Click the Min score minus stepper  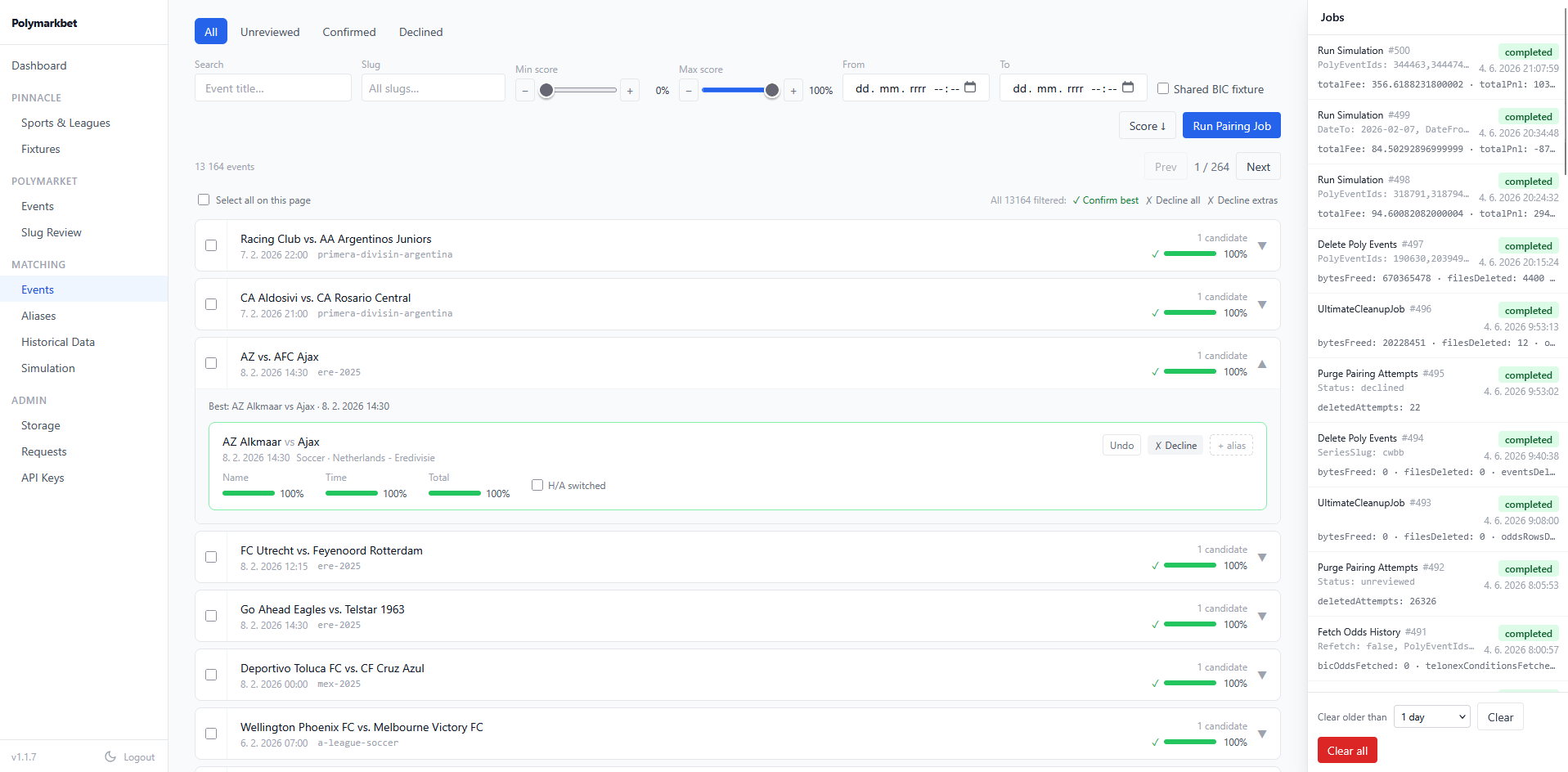coord(525,90)
